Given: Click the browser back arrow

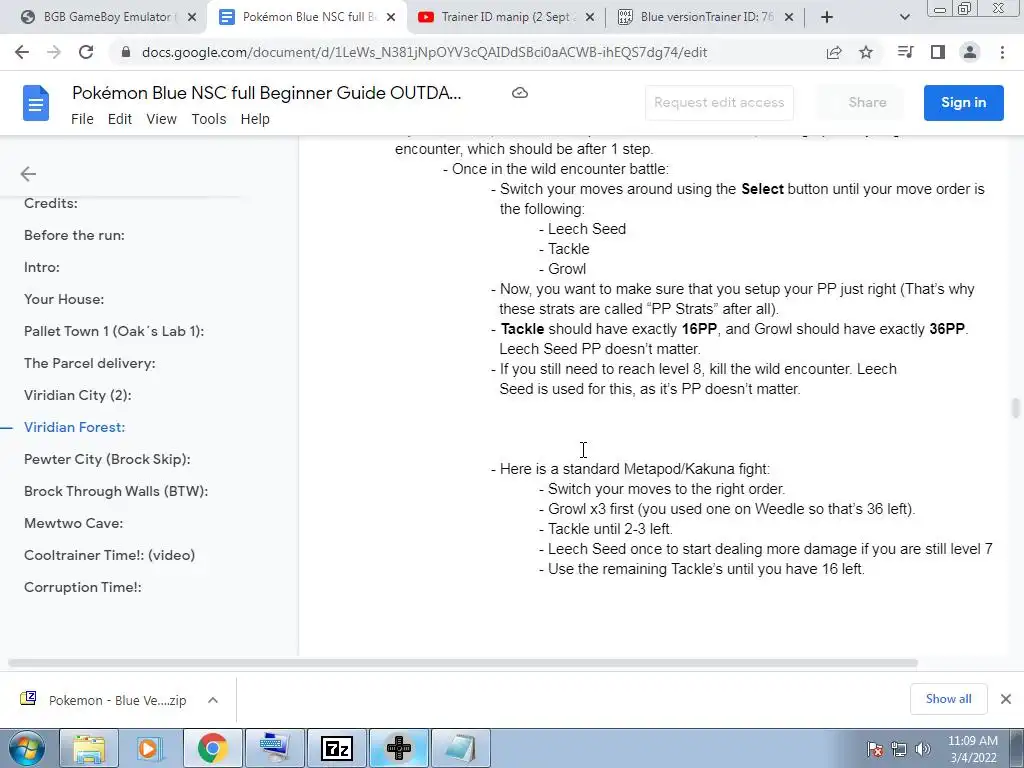Looking at the screenshot, I should (x=22, y=52).
